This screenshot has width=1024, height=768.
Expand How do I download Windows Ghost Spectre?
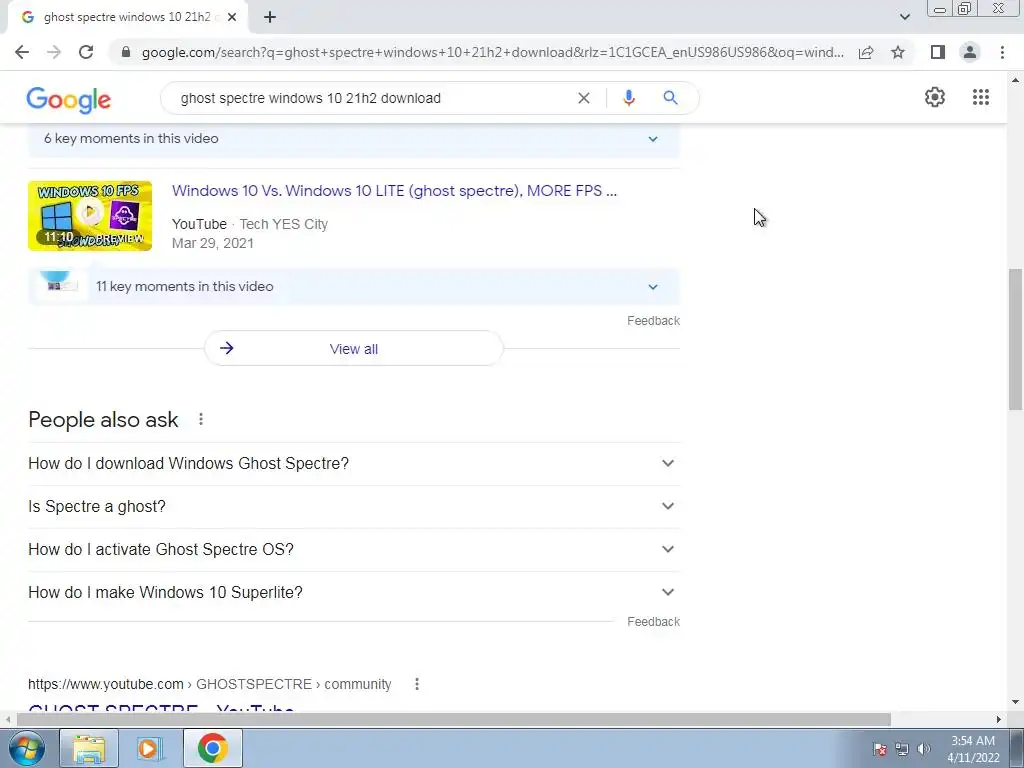354,464
